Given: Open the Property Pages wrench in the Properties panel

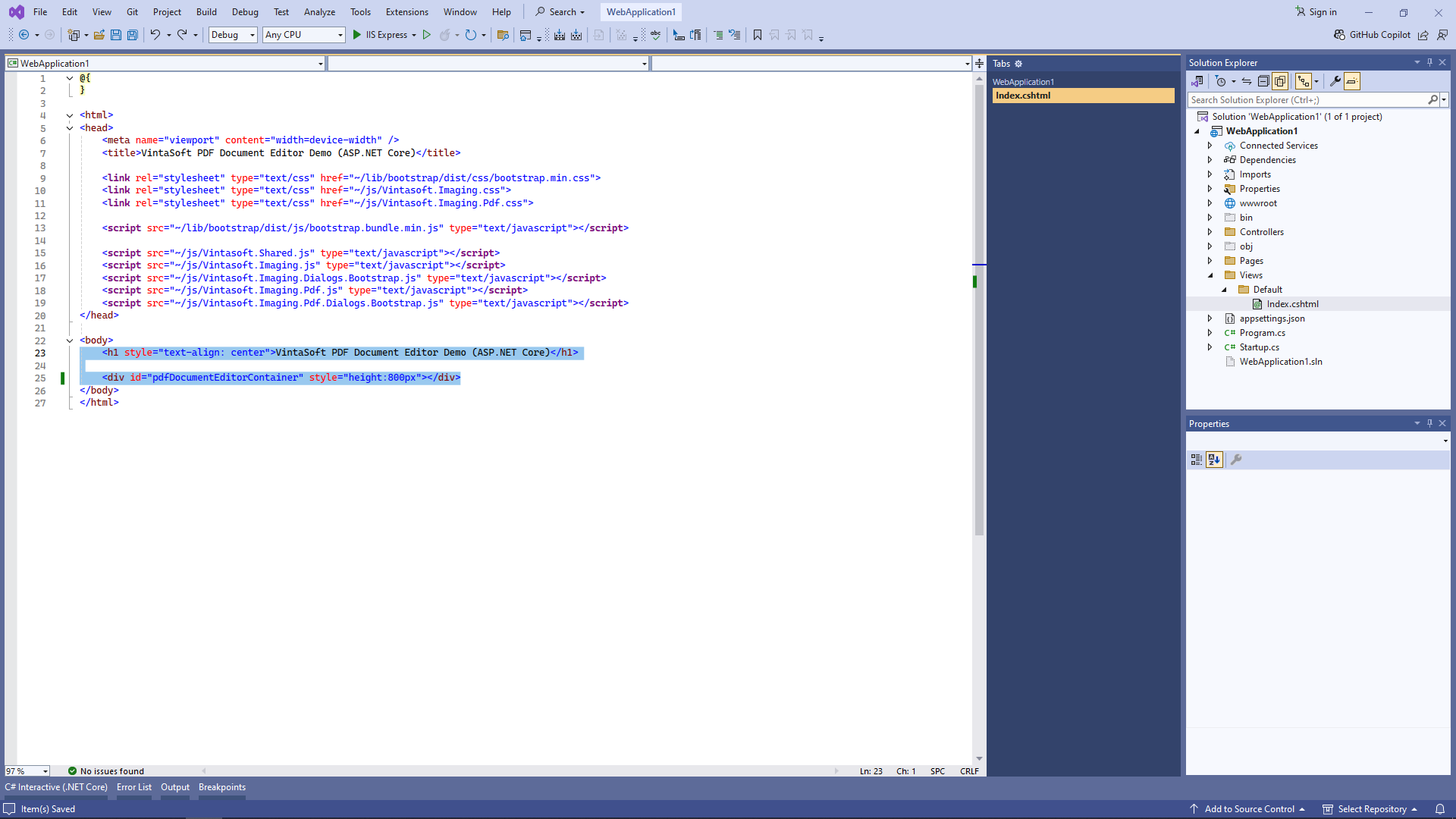Looking at the screenshot, I should click(1236, 460).
